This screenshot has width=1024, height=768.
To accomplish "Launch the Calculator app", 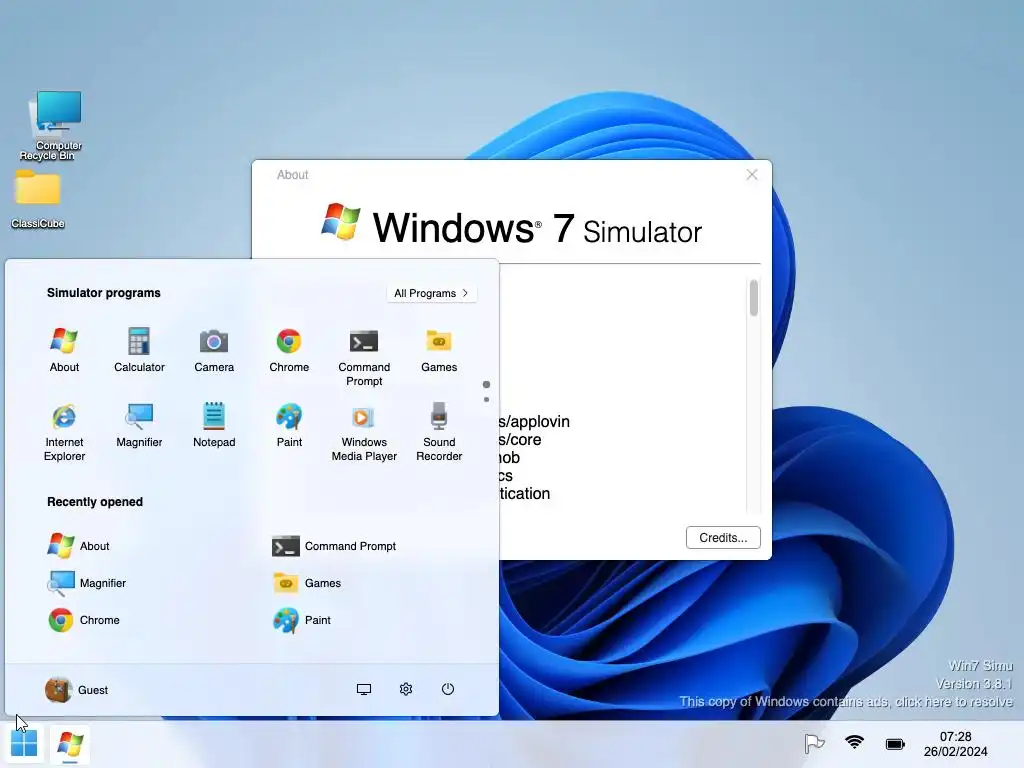I will coord(139,350).
